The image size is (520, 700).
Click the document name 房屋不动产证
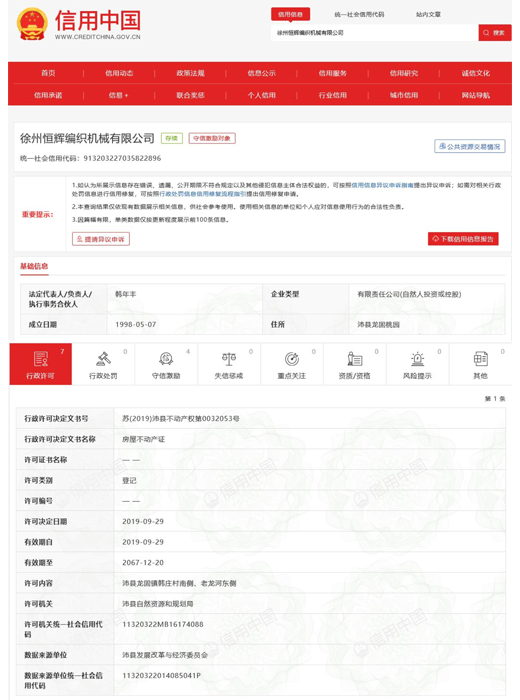(x=143, y=439)
